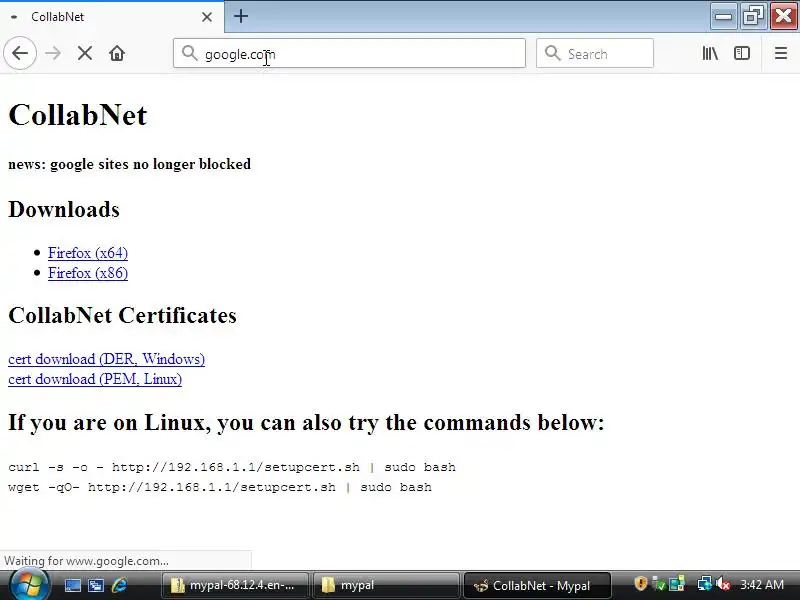Focus the Search box
This screenshot has width=800, height=600.
click(594, 53)
